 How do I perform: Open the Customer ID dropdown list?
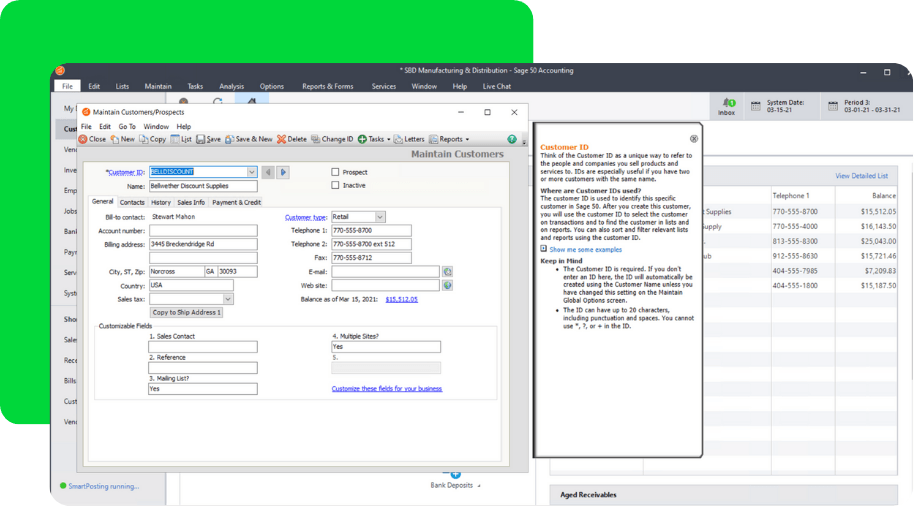(251, 172)
